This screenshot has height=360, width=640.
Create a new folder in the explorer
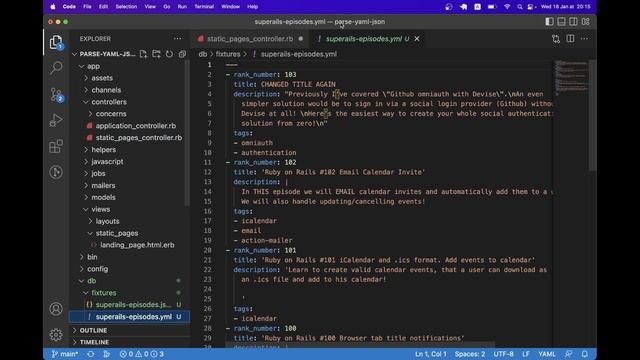156,54
